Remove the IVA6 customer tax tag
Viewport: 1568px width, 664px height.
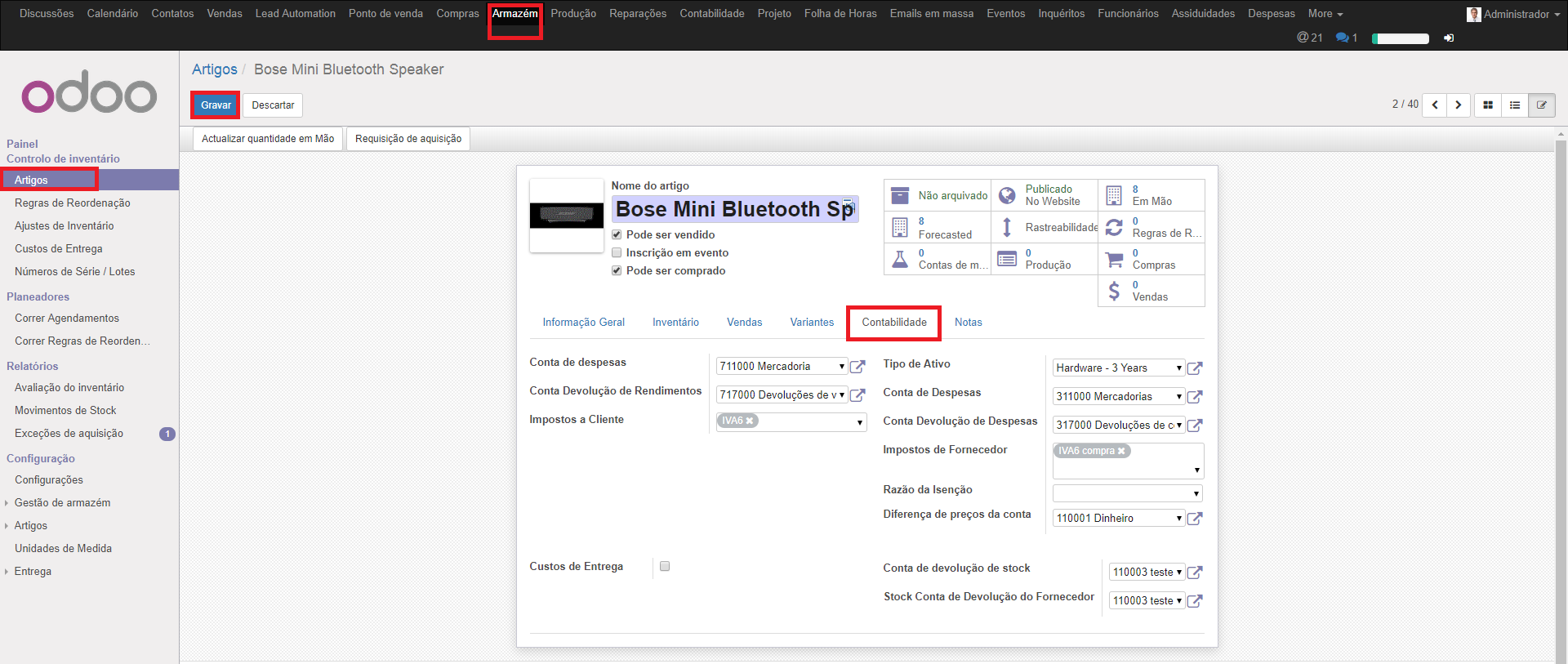tap(750, 421)
